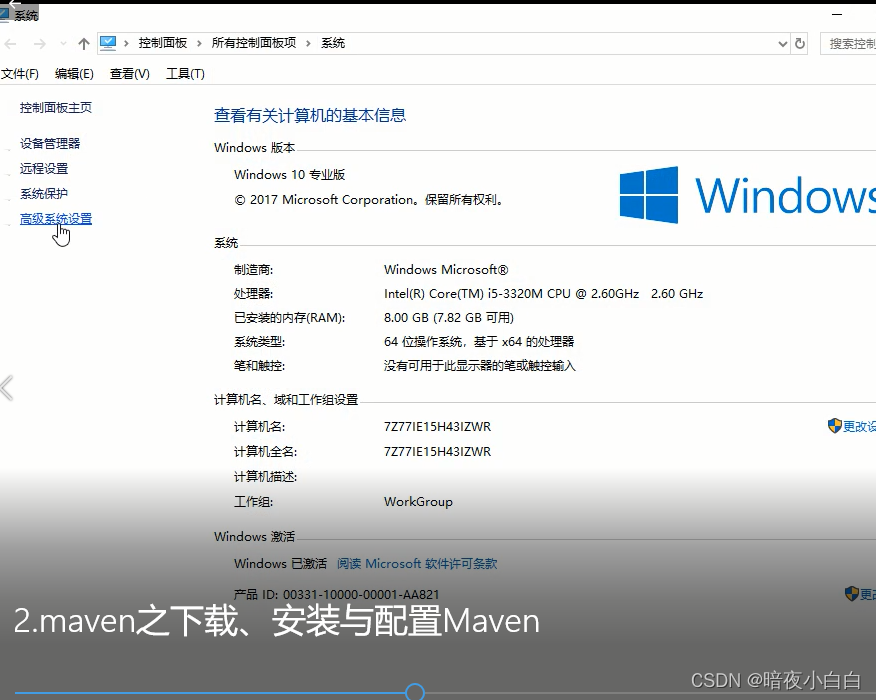The width and height of the screenshot is (876, 700).
Task: Go up one level arrow
Action: [84, 44]
